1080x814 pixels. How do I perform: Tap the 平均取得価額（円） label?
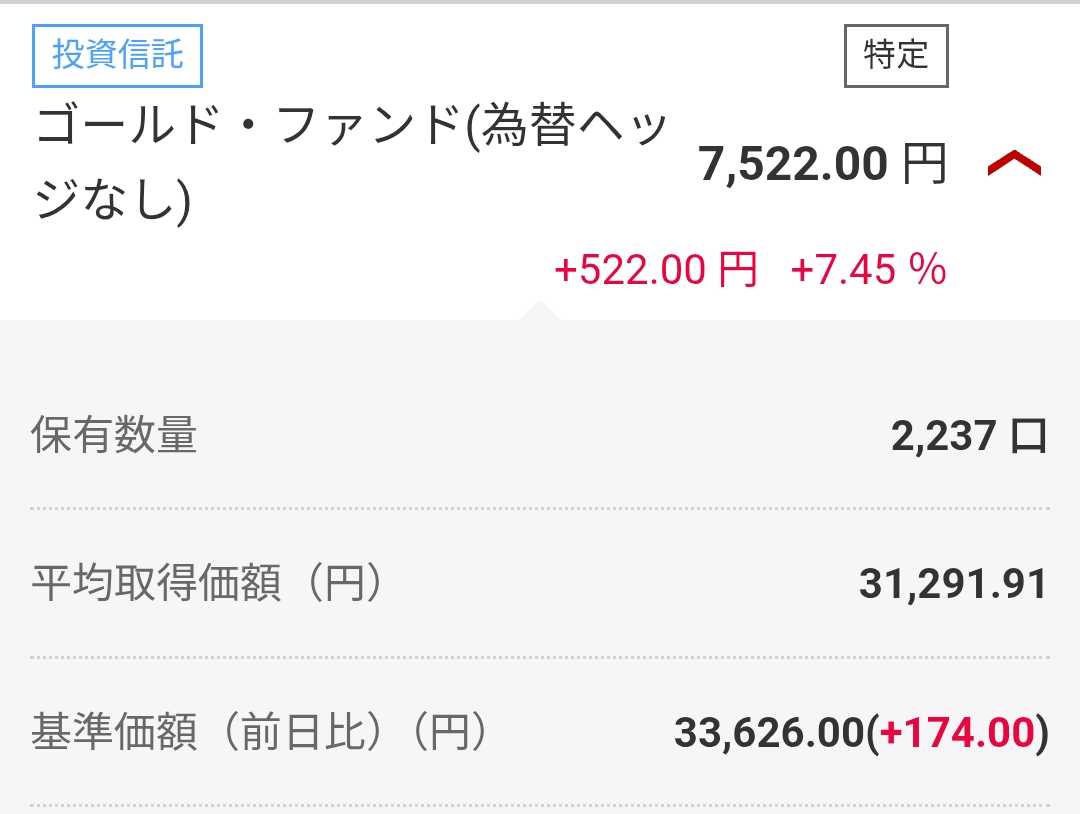point(207,585)
